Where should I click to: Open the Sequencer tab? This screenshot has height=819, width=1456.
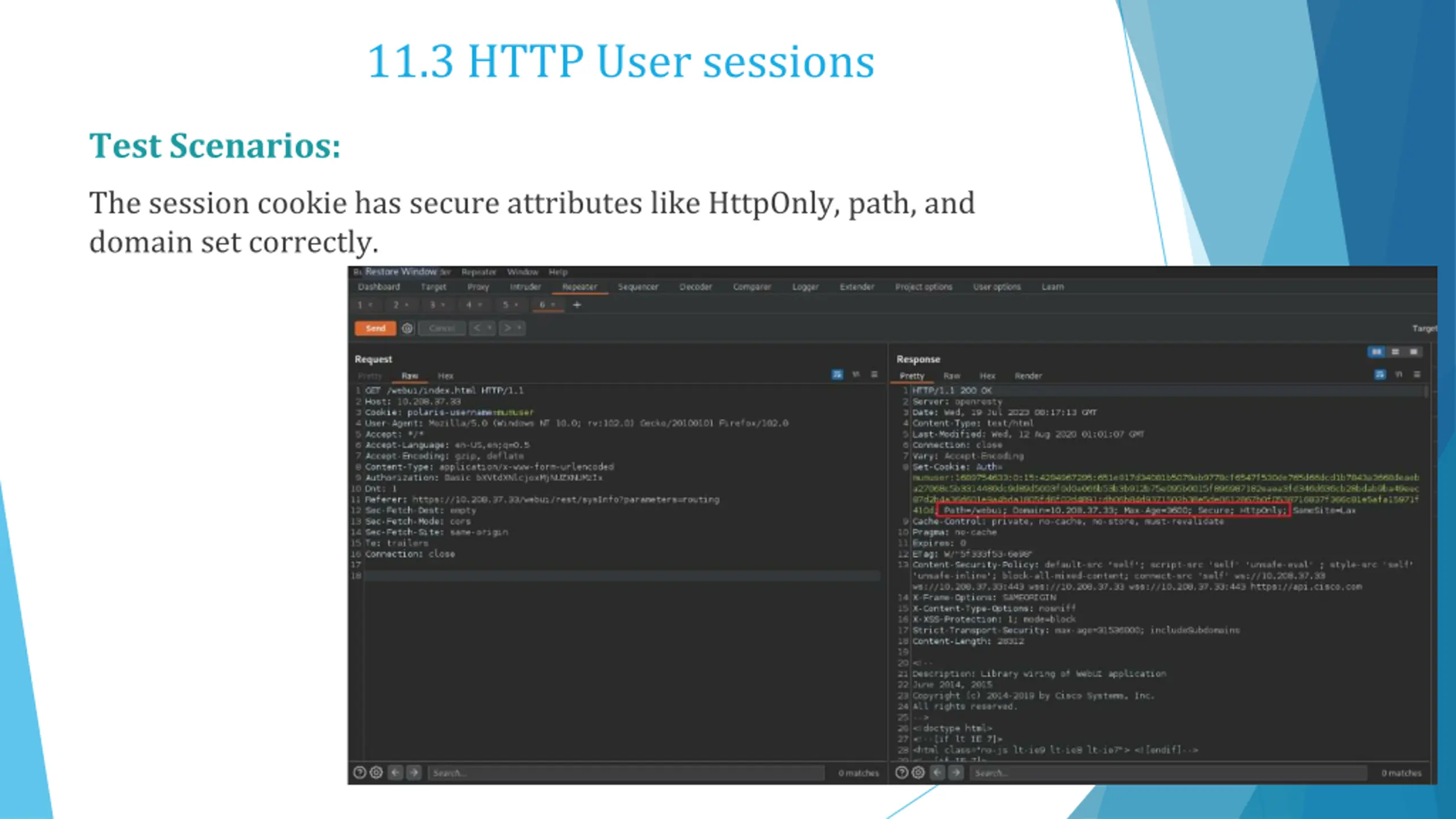click(x=638, y=287)
